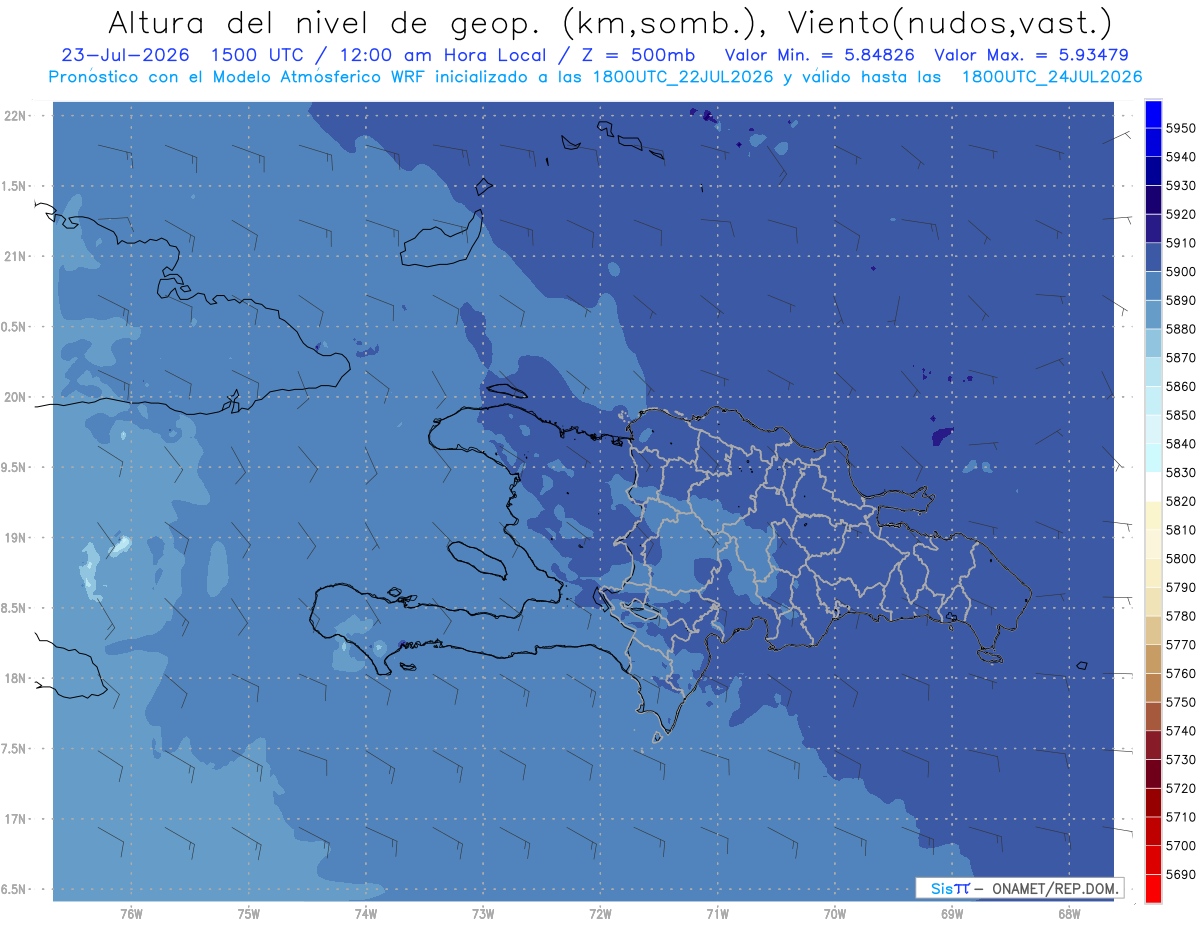Click the '7.5N' latitude label
1200x927 pixels.
tap(13, 750)
